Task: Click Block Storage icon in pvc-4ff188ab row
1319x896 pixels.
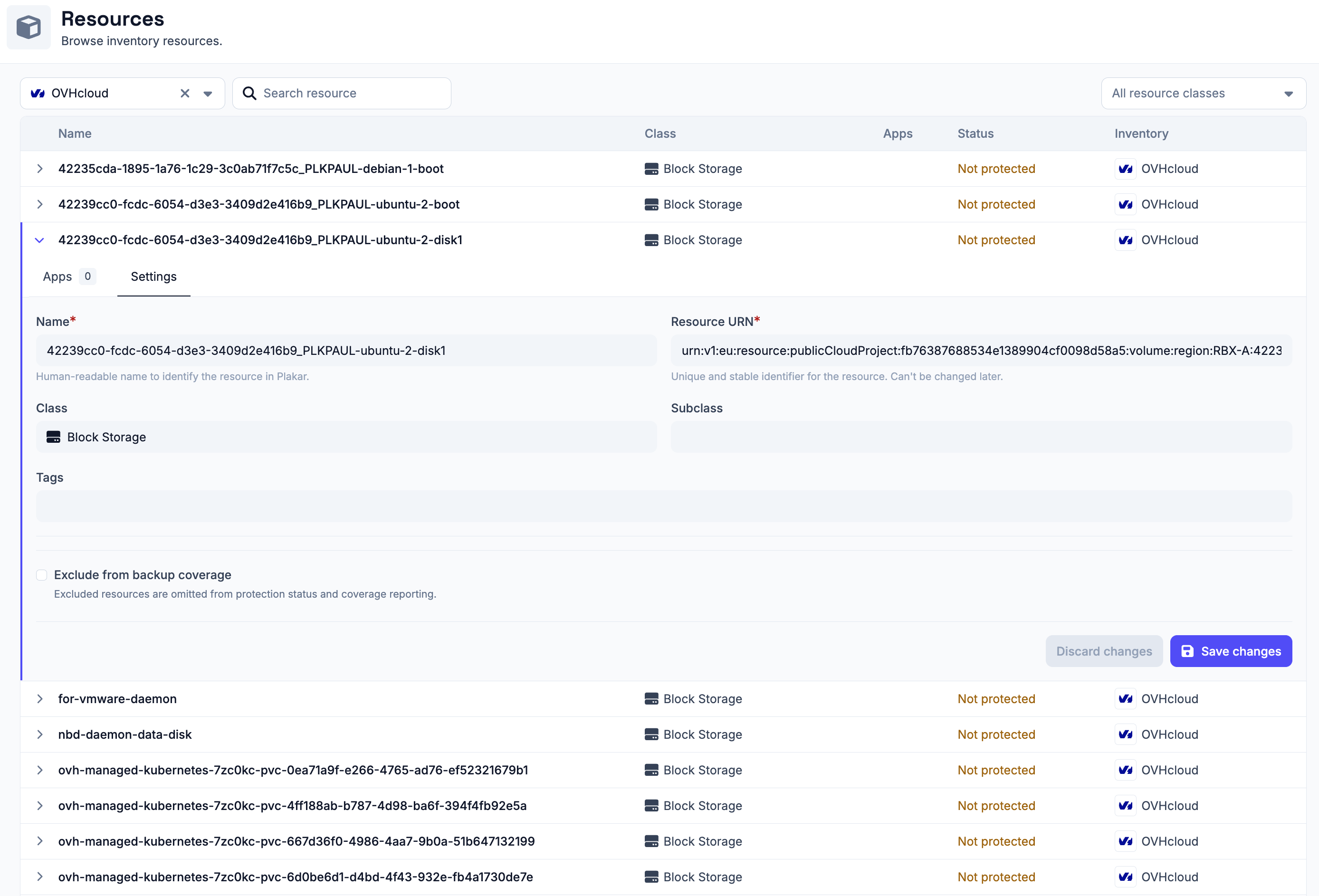Action: (x=651, y=806)
